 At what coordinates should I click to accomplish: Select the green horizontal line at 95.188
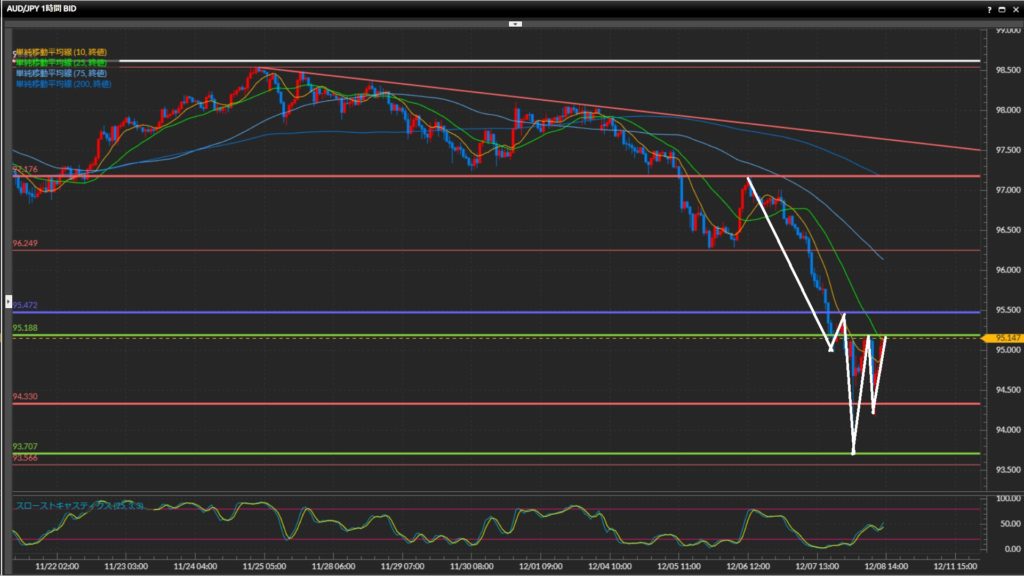click(x=400, y=335)
